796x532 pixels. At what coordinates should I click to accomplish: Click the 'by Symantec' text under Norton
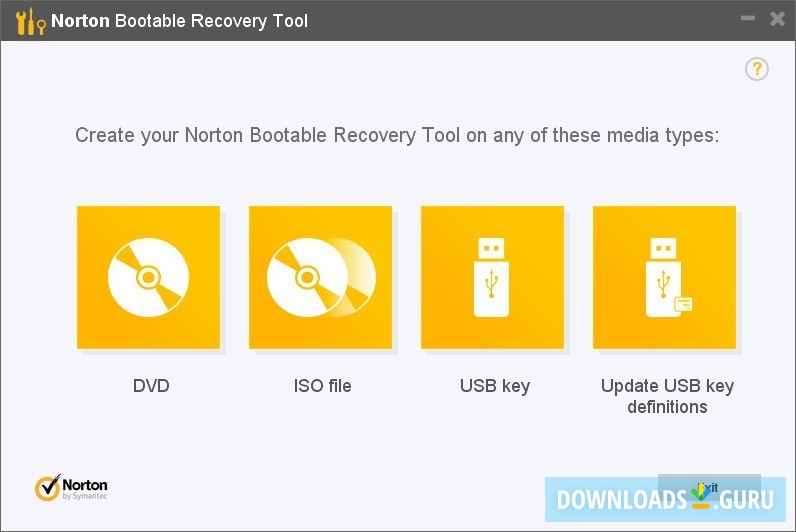coord(85,496)
